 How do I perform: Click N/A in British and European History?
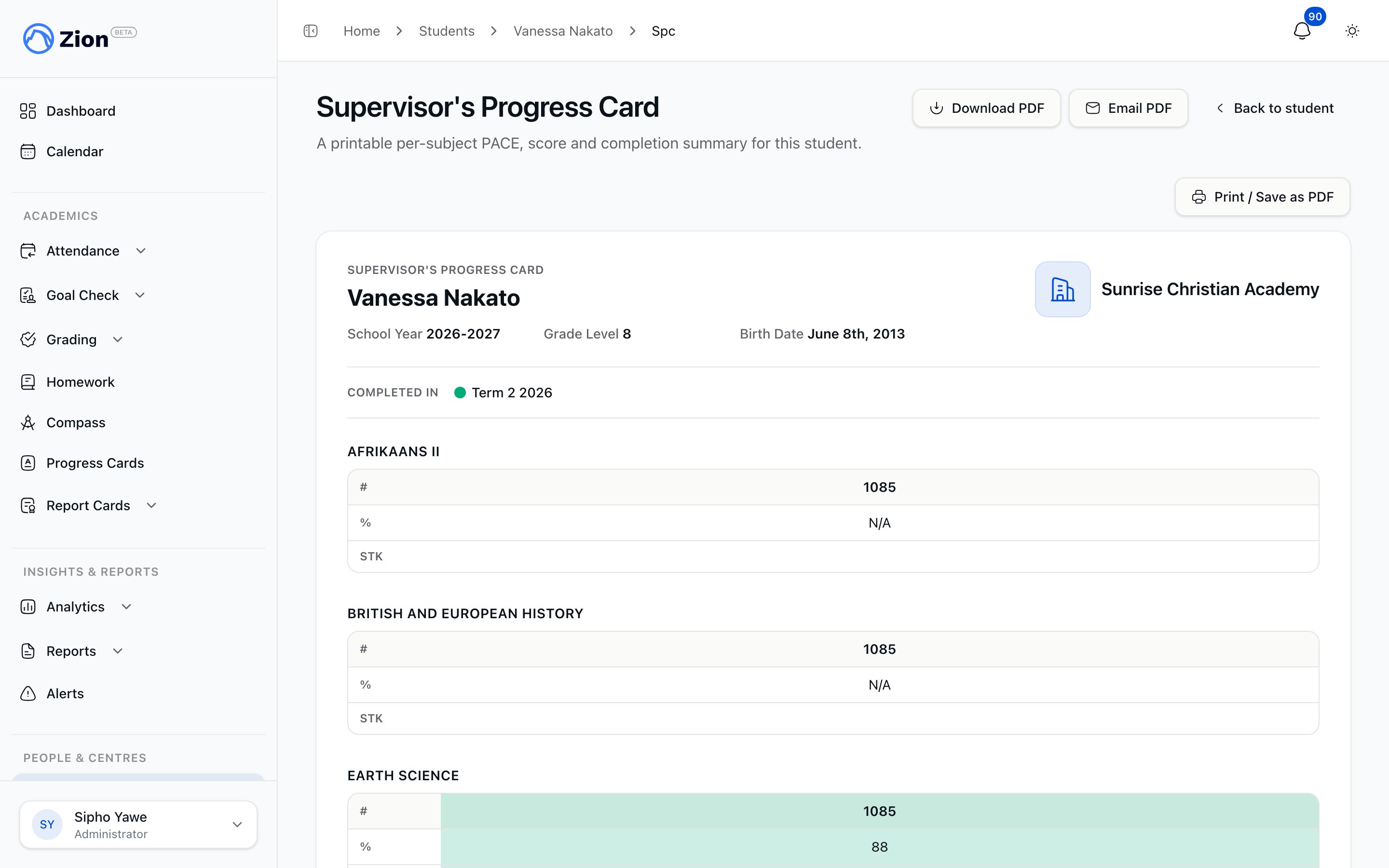(879, 685)
